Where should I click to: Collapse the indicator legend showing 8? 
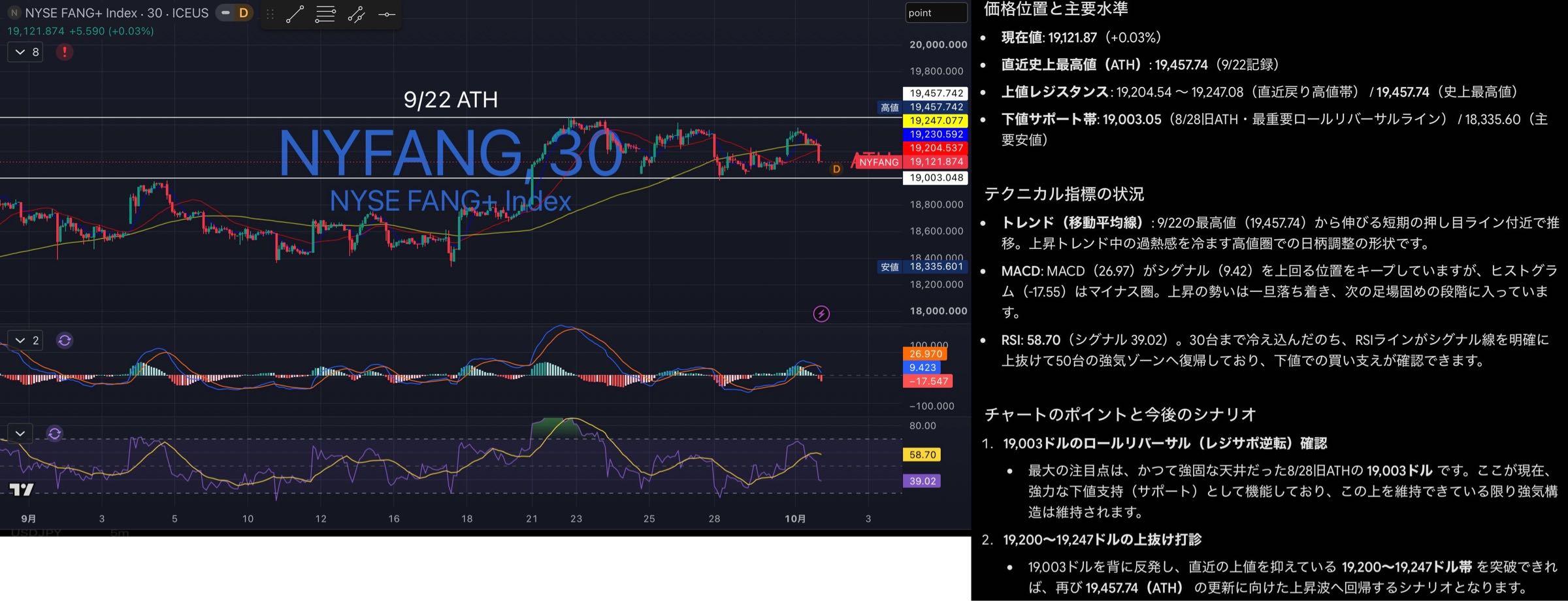coord(25,52)
